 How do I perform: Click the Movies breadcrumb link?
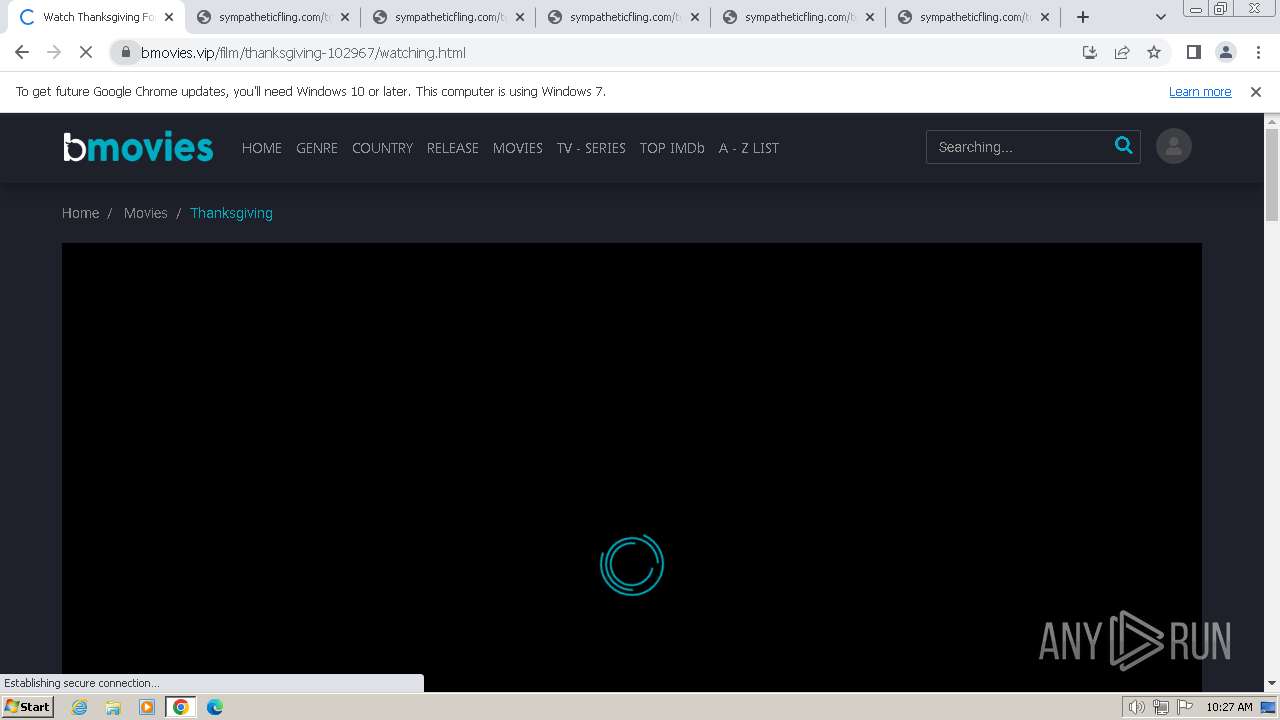pos(146,213)
